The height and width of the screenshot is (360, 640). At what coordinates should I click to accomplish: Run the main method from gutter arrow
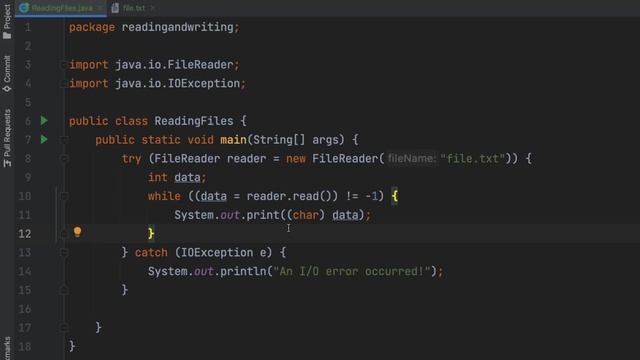click(44, 140)
